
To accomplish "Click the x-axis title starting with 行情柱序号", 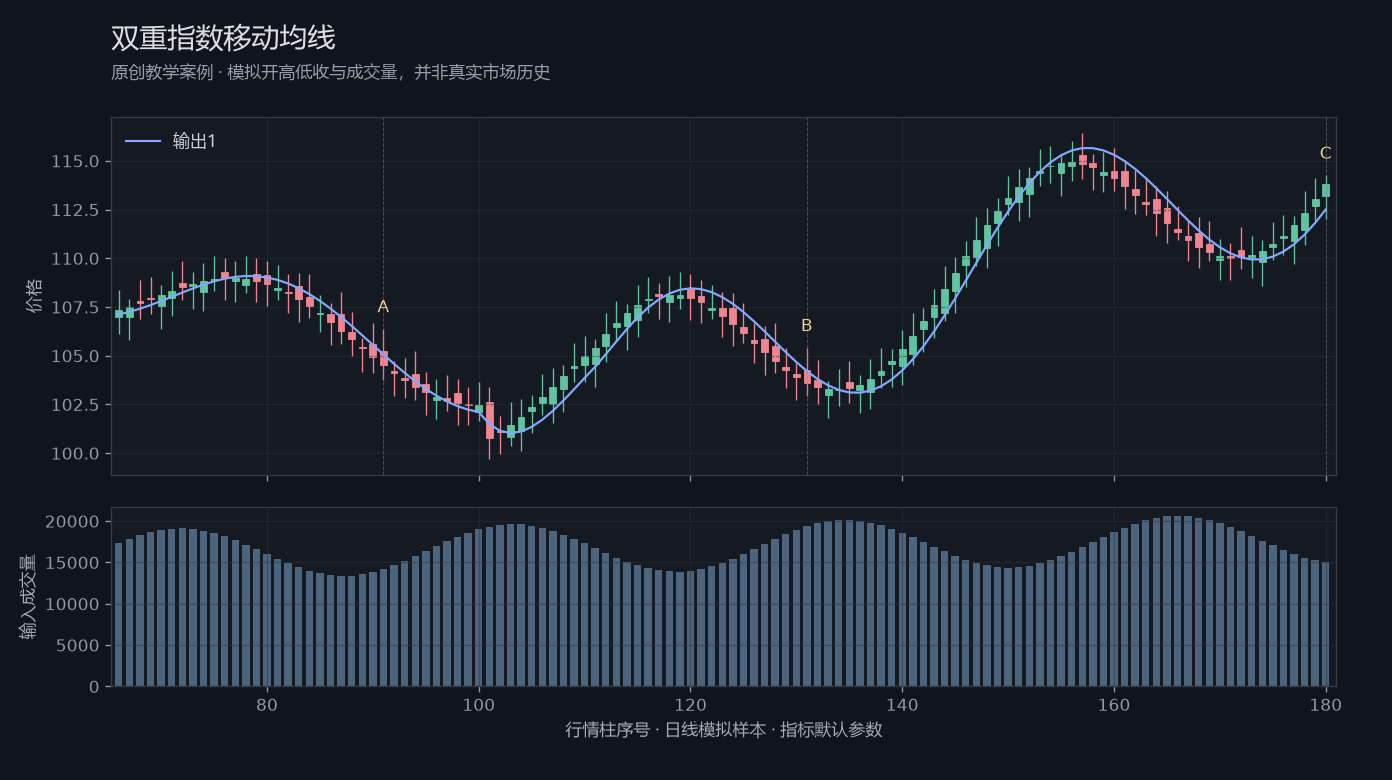I will pyautogui.click(x=724, y=730).
